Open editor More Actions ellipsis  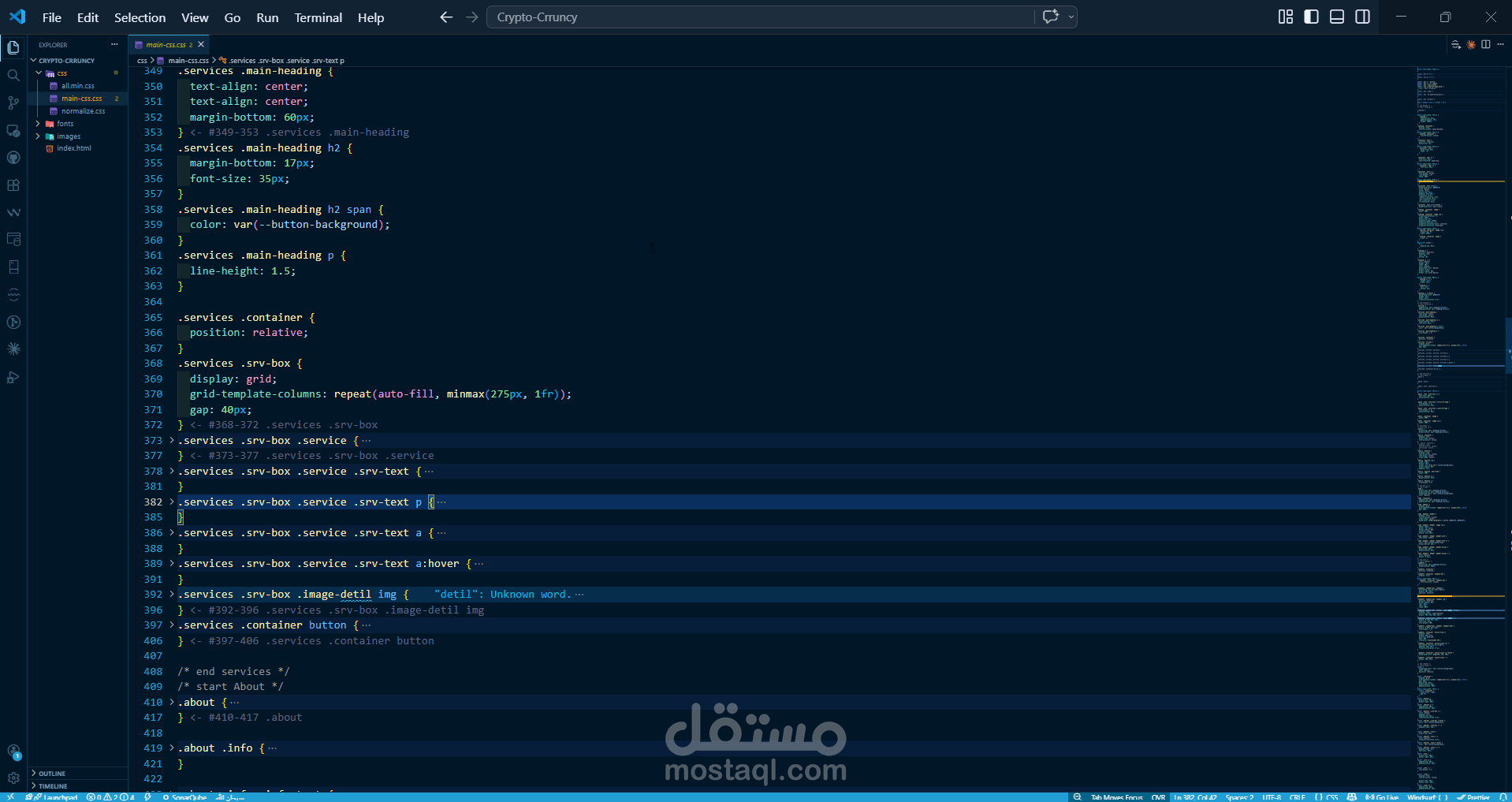point(1500,44)
